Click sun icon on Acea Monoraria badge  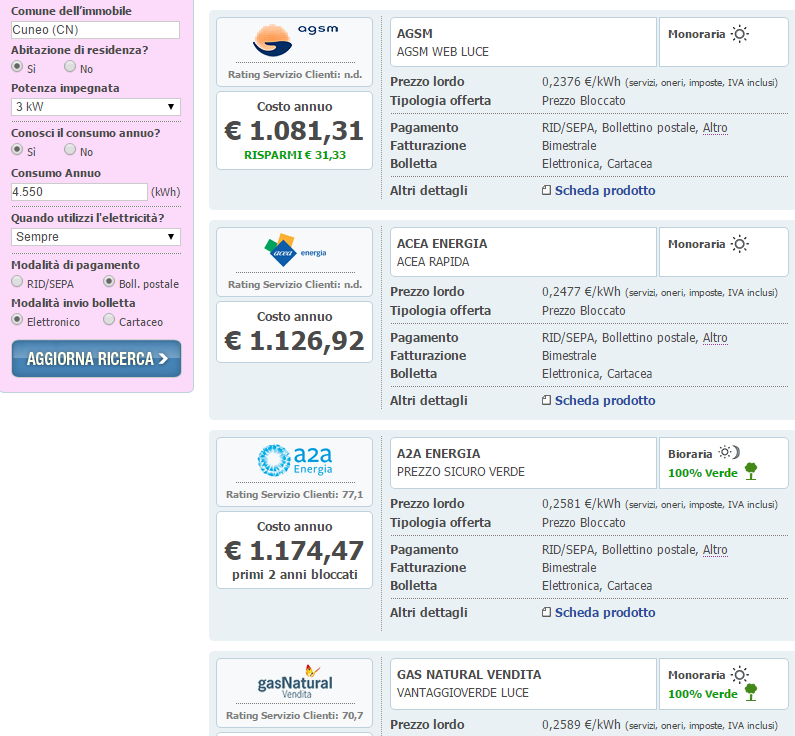point(740,244)
